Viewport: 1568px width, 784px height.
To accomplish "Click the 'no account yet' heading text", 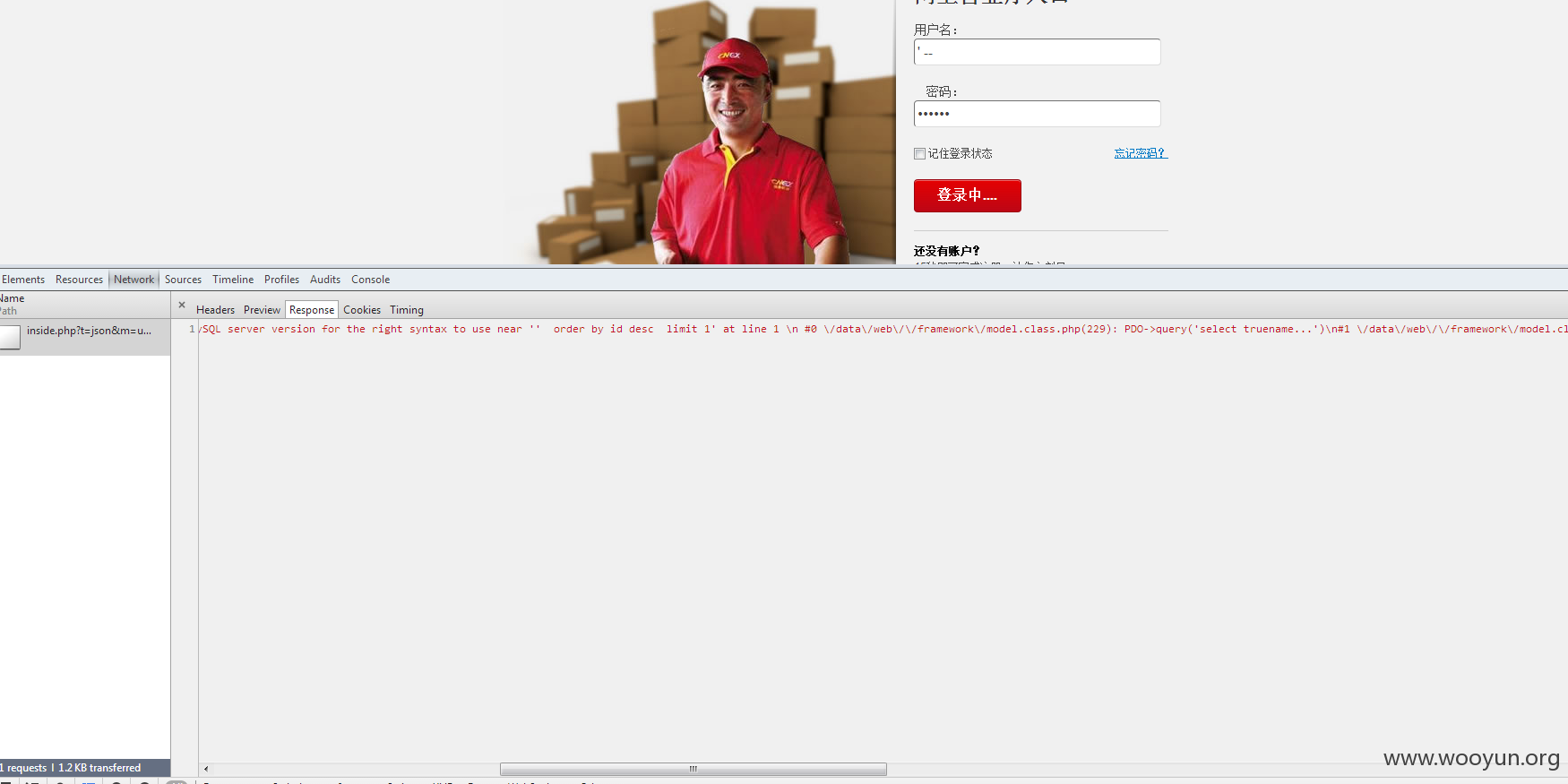I will (947, 251).
